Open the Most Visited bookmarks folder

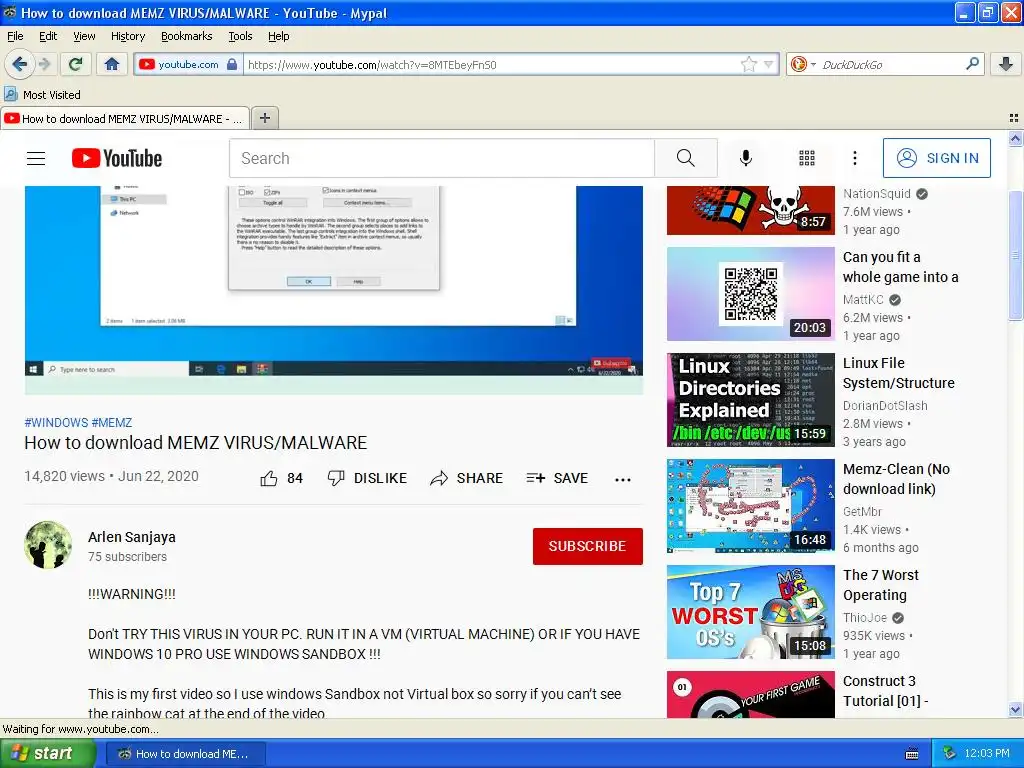pos(43,95)
